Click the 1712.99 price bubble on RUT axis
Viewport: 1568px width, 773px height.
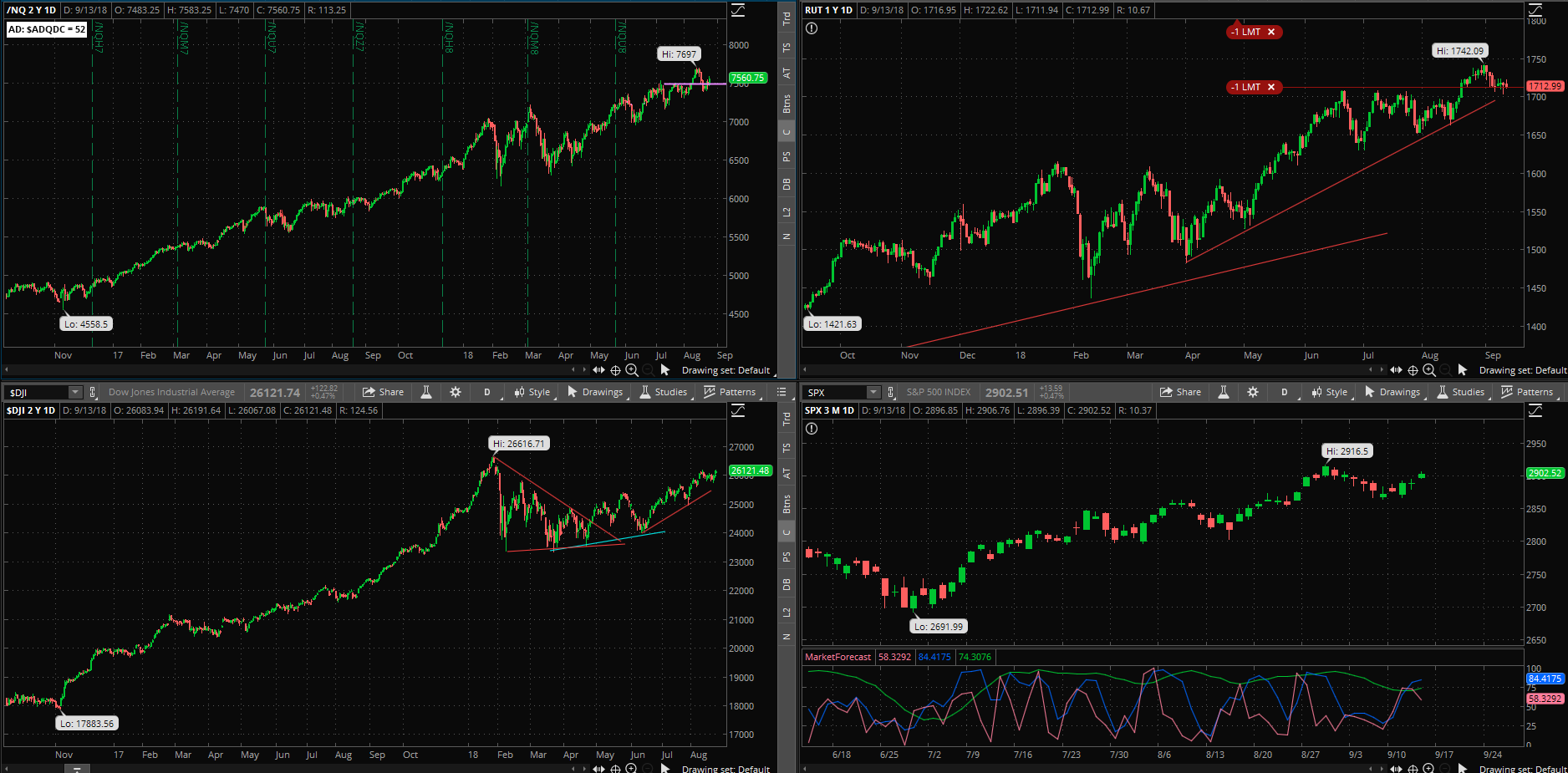[1545, 86]
